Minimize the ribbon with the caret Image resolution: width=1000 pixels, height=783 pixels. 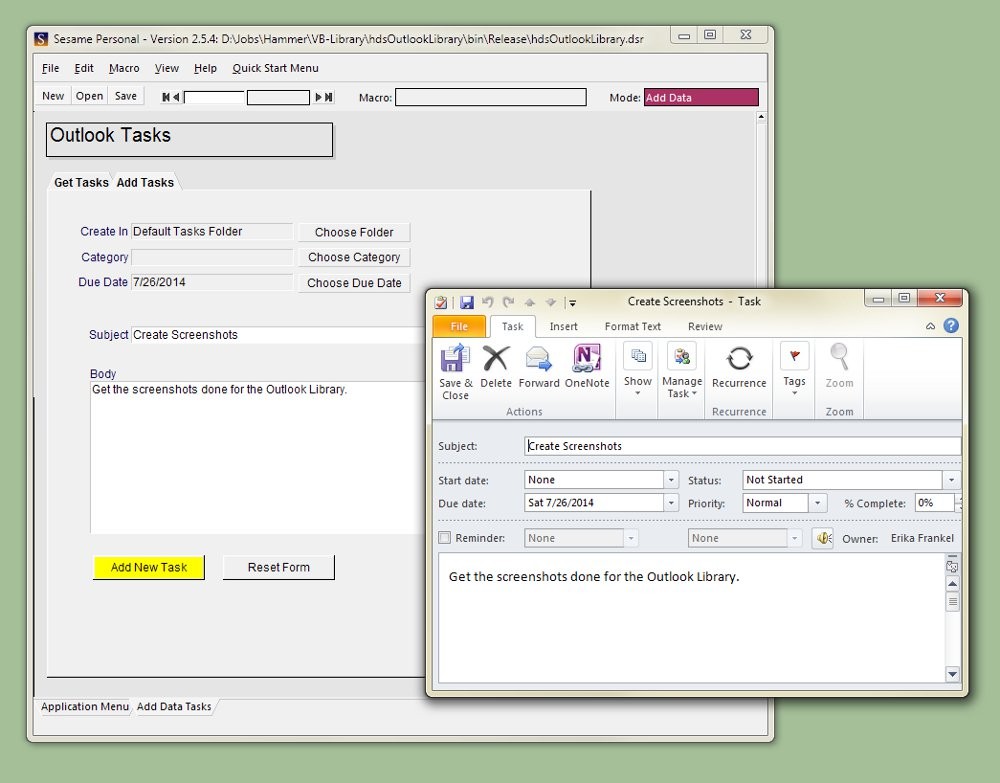click(930, 326)
